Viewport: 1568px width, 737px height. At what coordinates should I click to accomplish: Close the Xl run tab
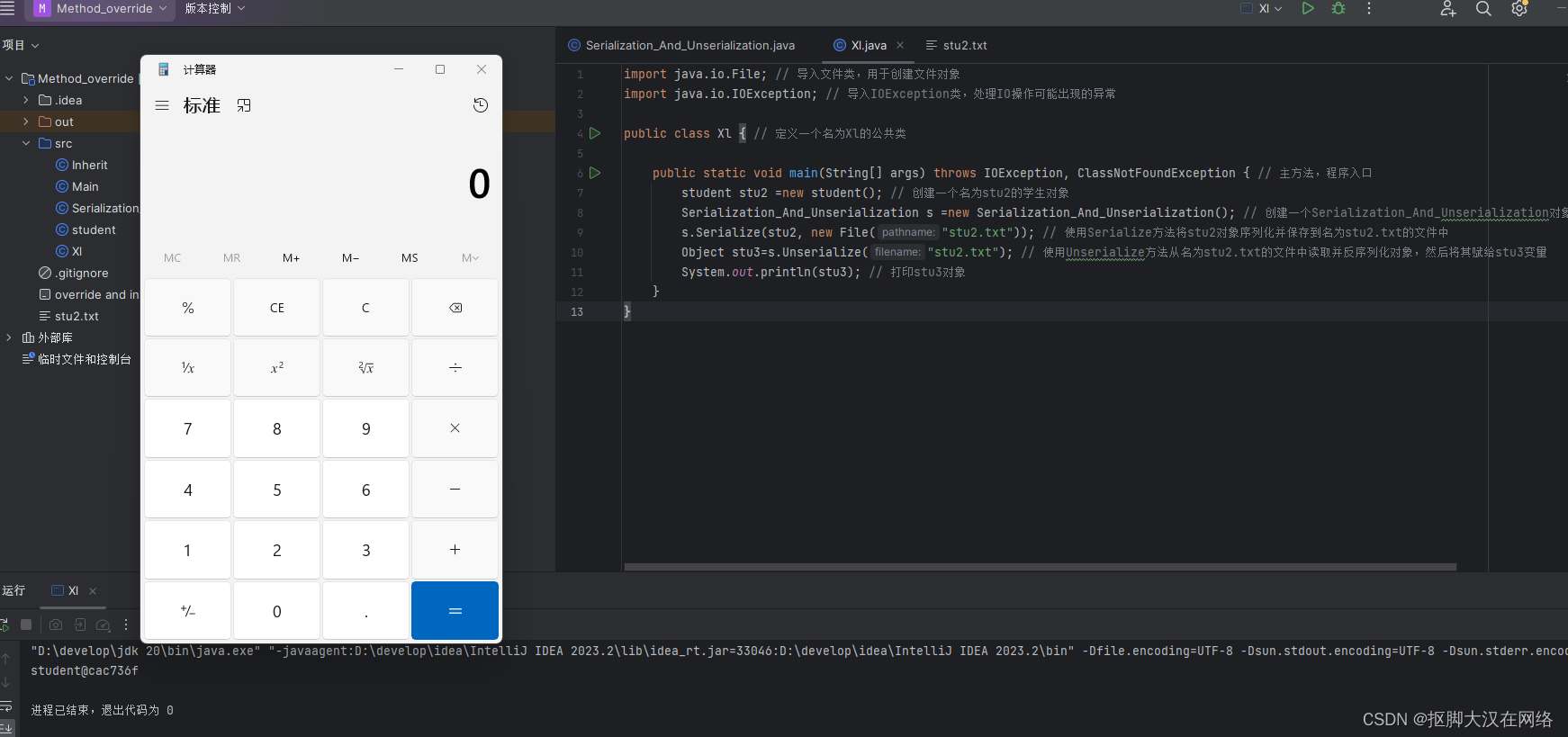pyautogui.click(x=93, y=591)
